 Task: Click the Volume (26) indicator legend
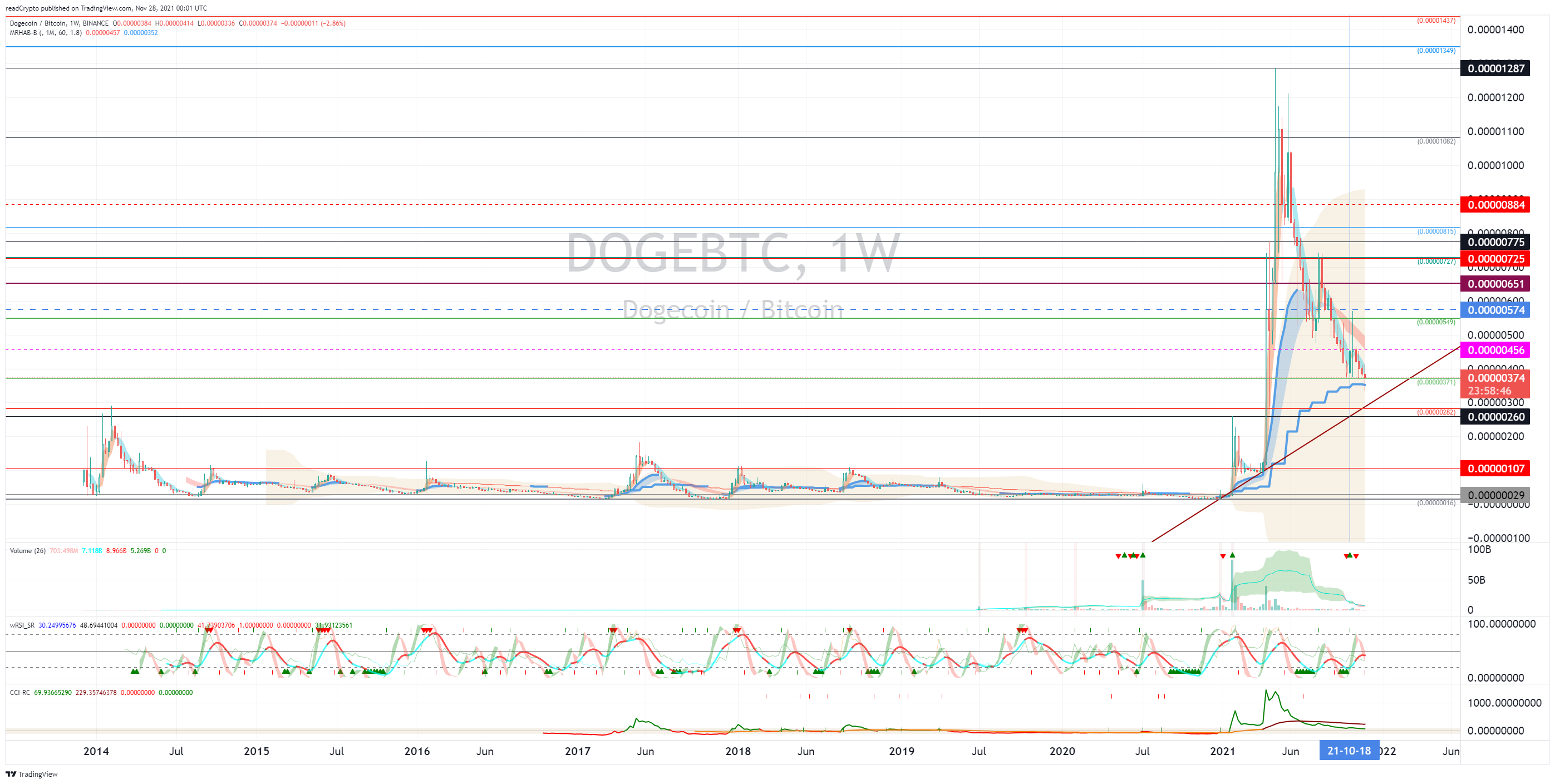coord(28,550)
